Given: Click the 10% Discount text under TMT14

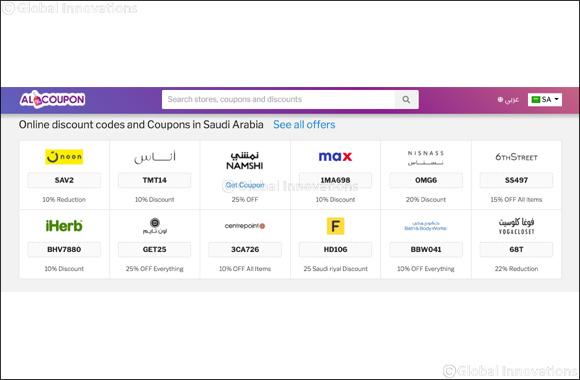Looking at the screenshot, I should click(155, 199).
